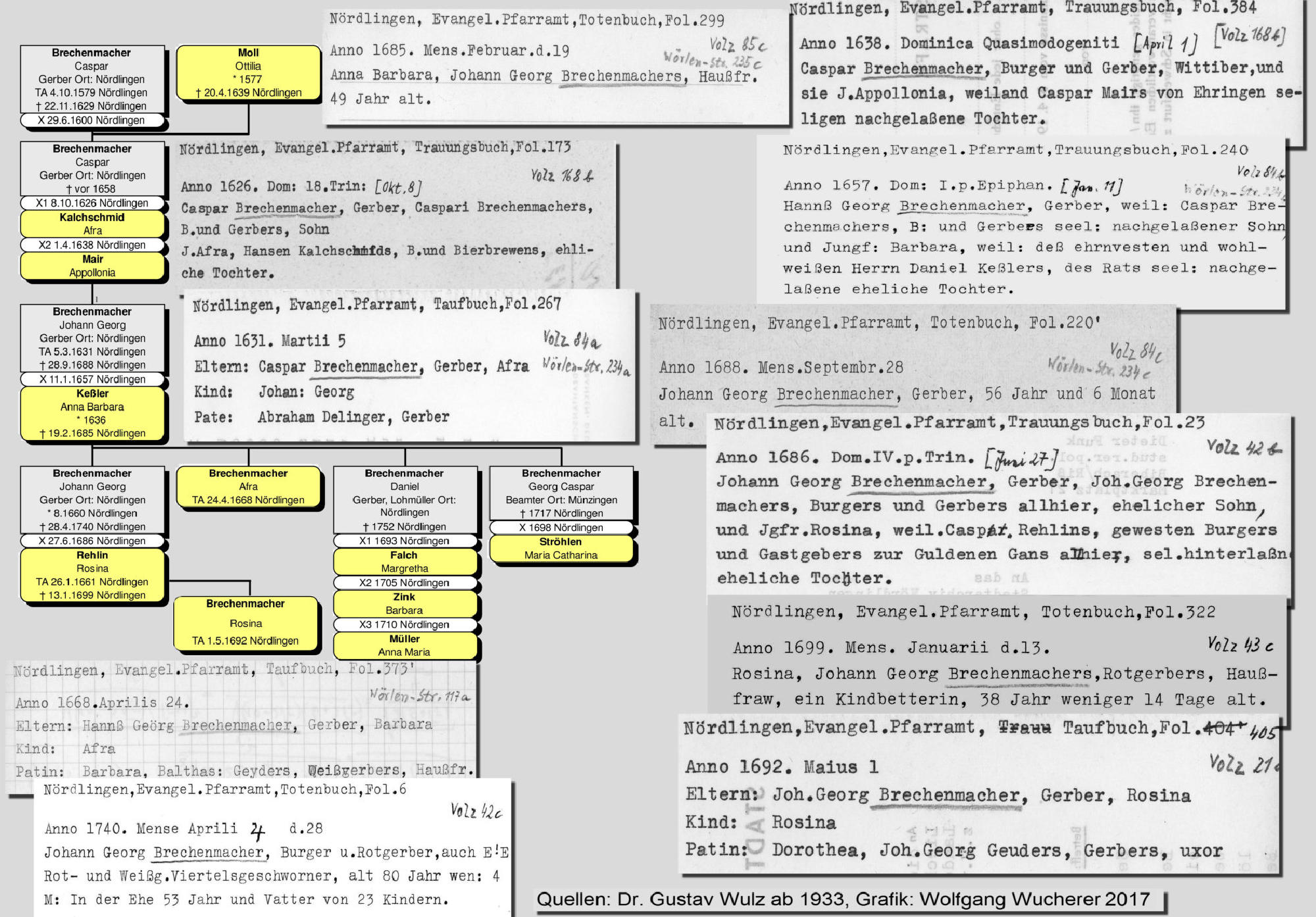Select Johann Georg Brechenmacher box, TA 5.3.1631
This screenshot has width=1316, height=917.
(92, 338)
